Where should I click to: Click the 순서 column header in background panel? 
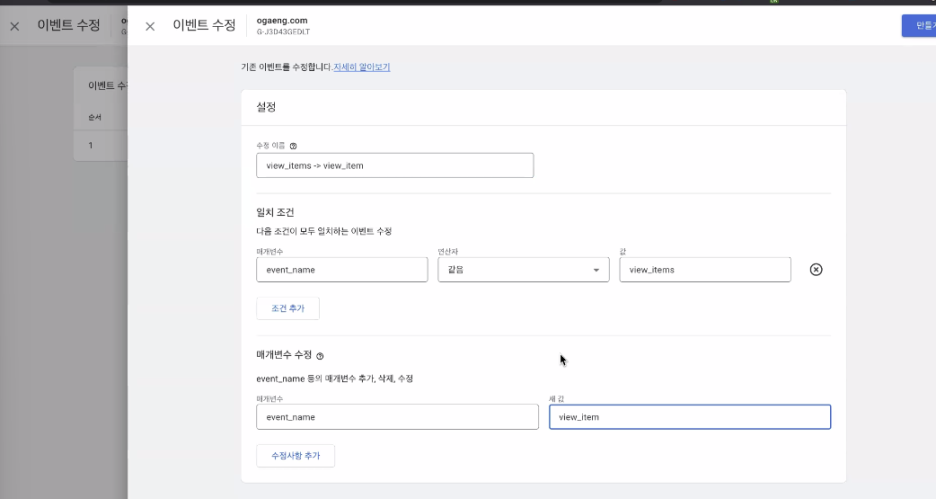point(95,118)
